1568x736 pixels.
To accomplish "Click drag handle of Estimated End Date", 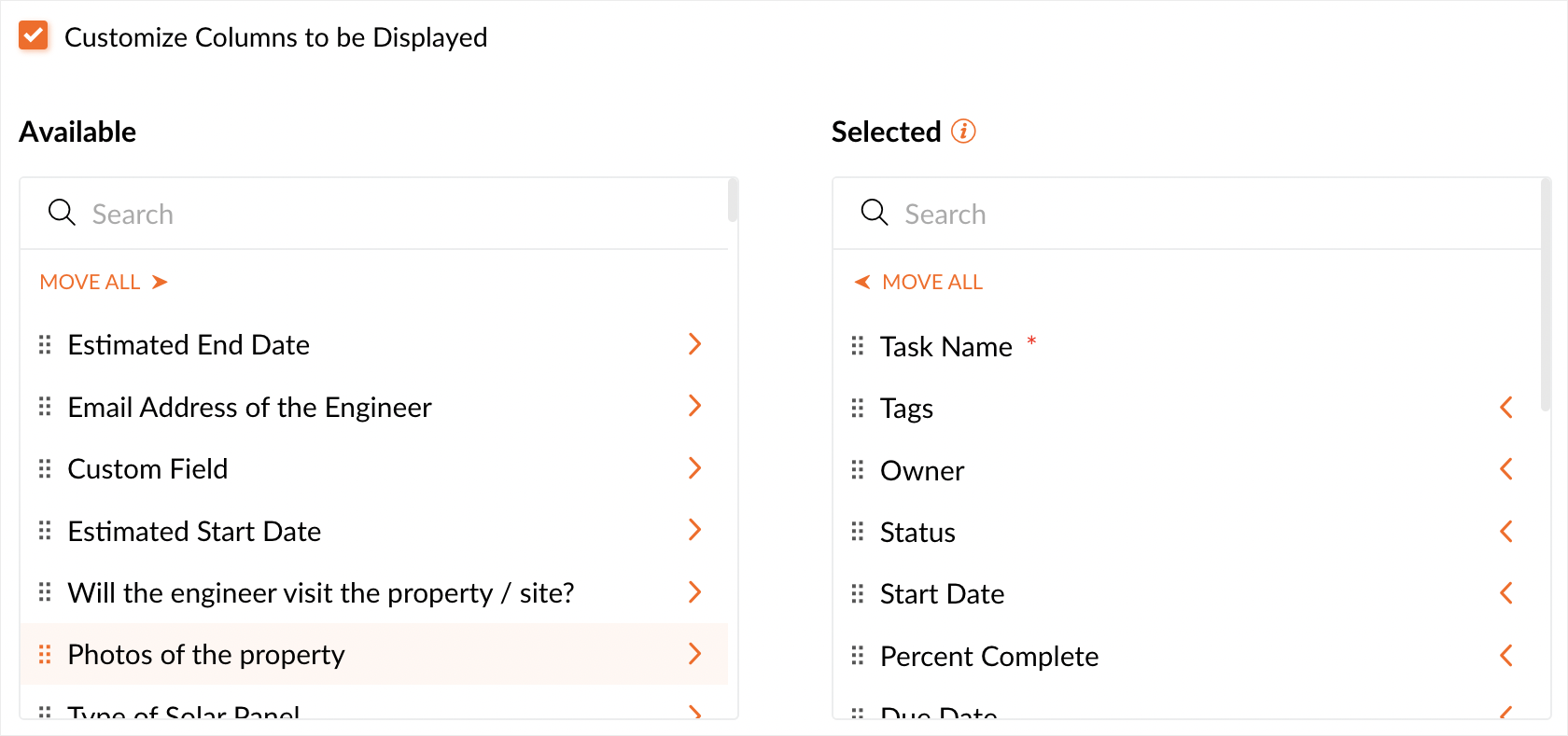I will [x=45, y=345].
